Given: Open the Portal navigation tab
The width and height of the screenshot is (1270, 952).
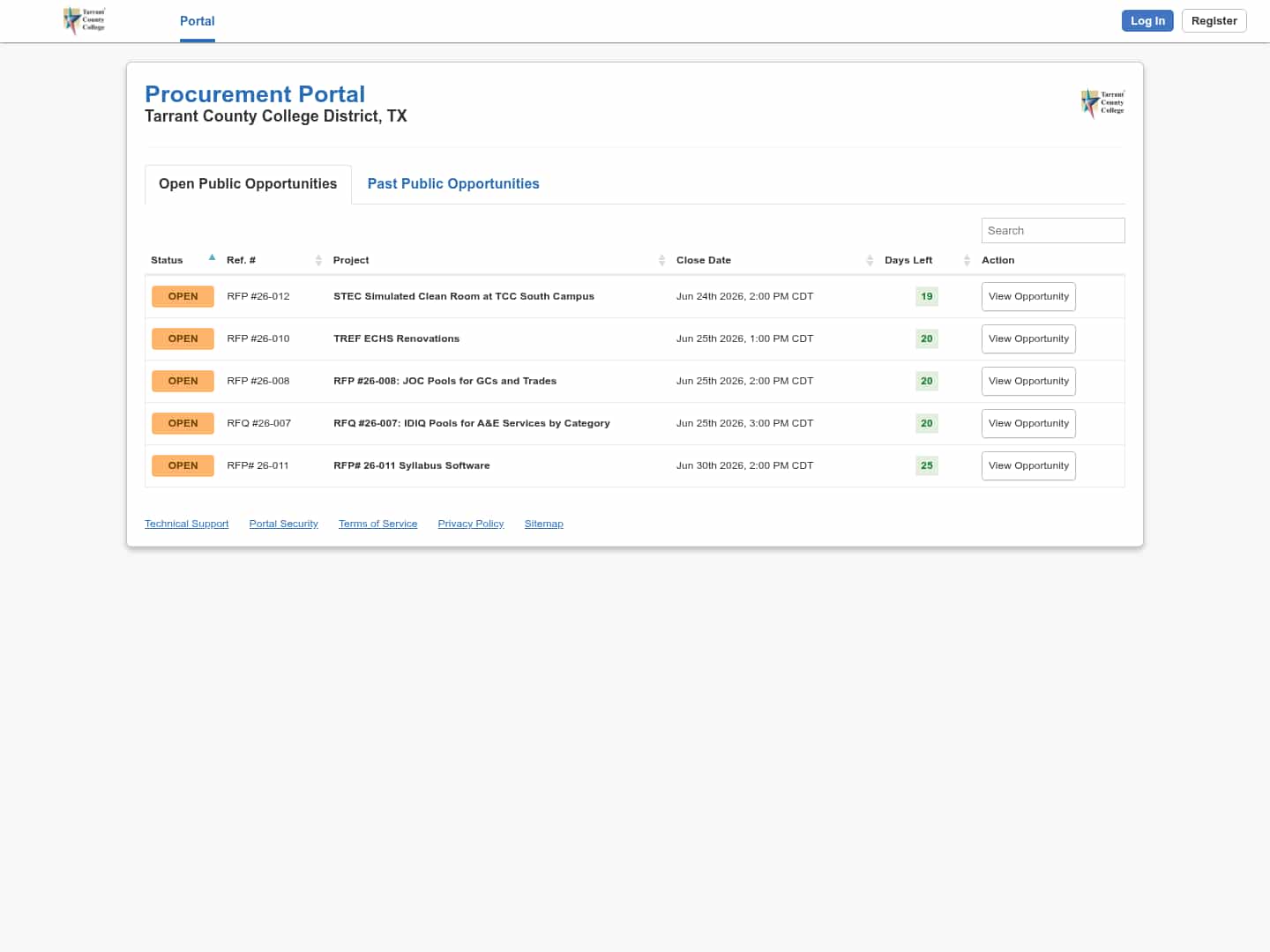Looking at the screenshot, I should pos(198,21).
